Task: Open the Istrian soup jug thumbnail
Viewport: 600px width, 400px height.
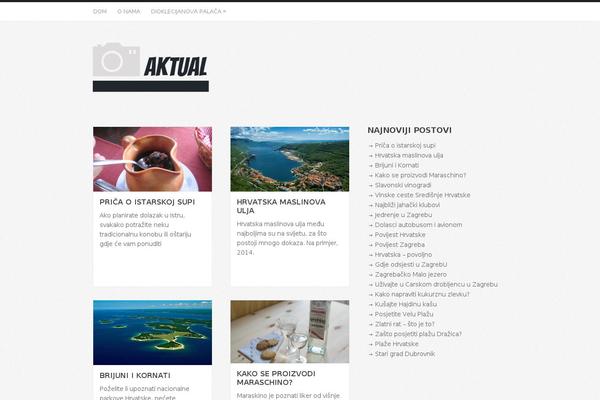Action: click(x=152, y=159)
